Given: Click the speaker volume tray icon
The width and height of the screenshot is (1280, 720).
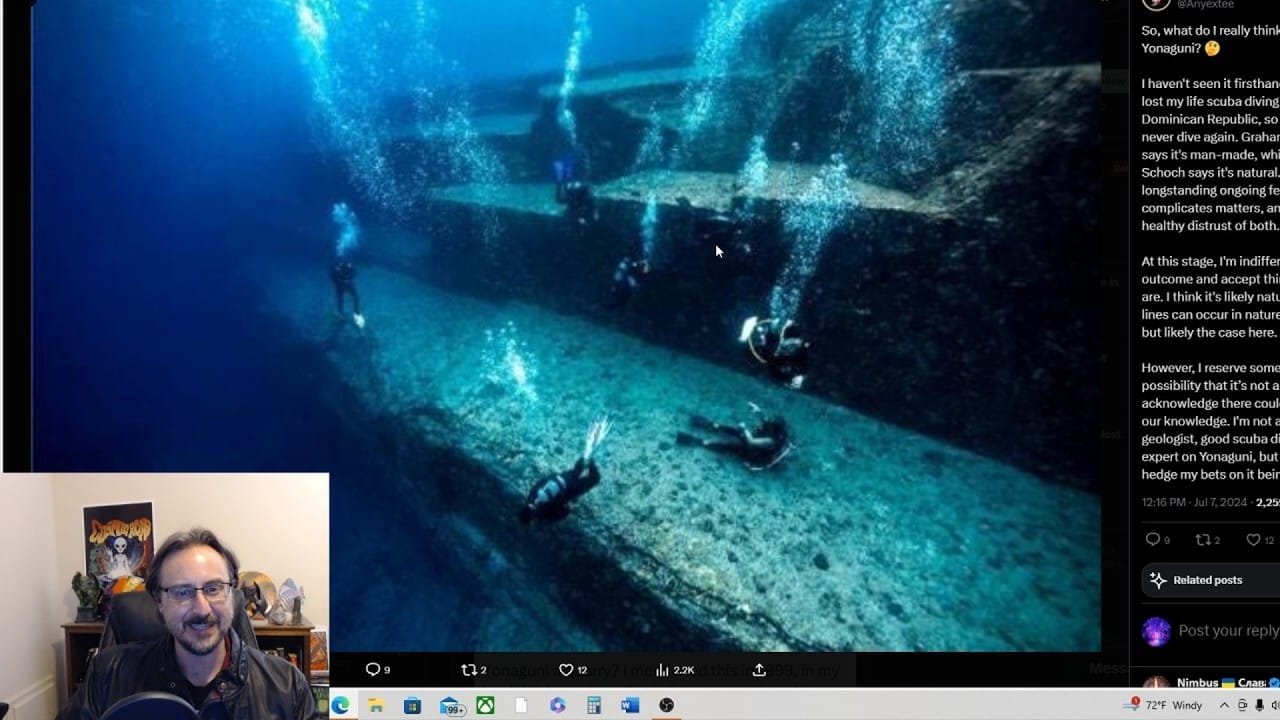Looking at the screenshot, I should pyautogui.click(x=1274, y=705).
